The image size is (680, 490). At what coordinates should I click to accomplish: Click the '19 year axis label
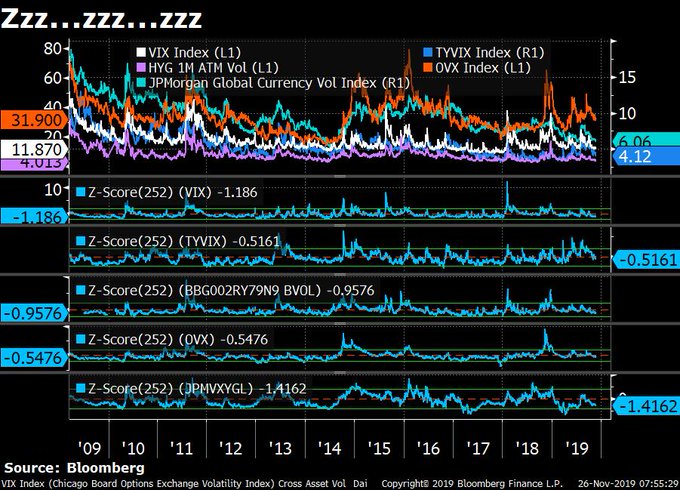pos(577,448)
